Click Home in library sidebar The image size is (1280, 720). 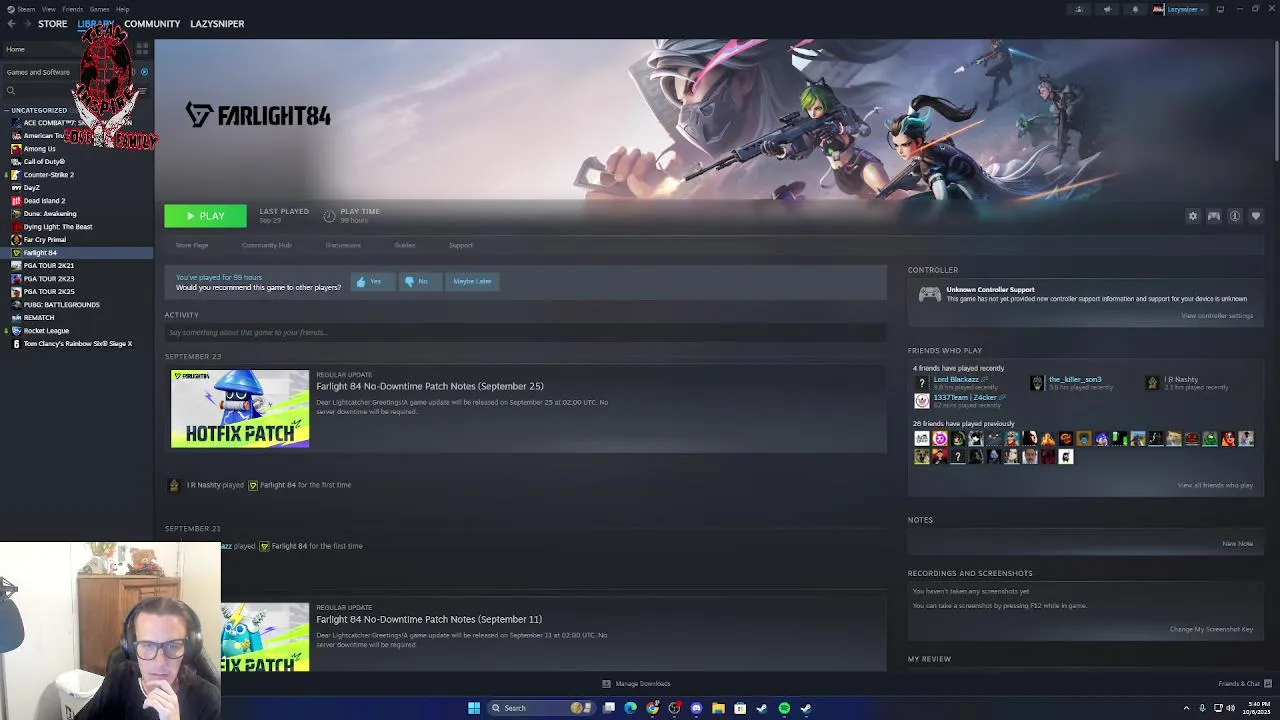click(x=15, y=49)
